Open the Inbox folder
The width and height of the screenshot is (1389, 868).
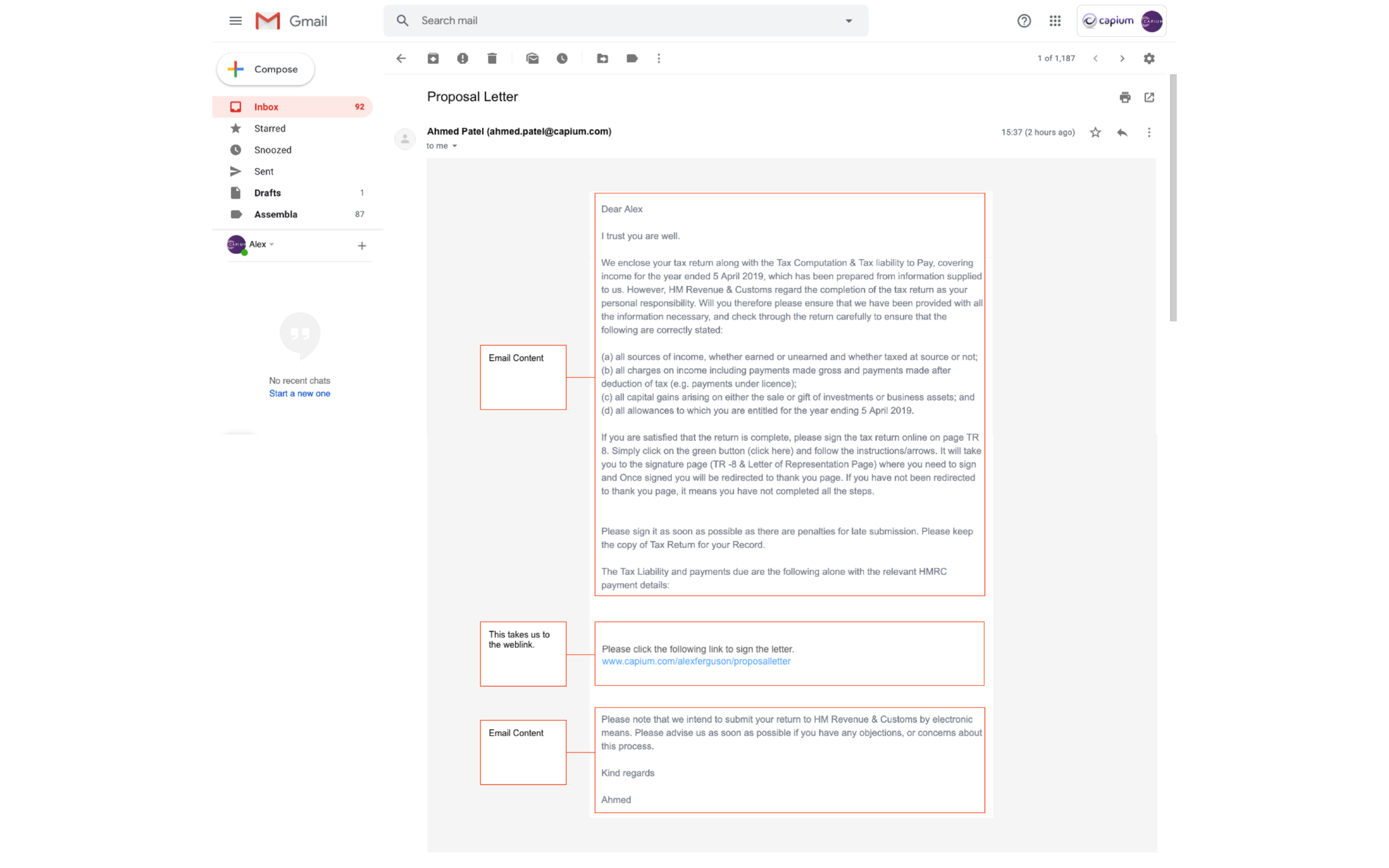pyautogui.click(x=292, y=107)
